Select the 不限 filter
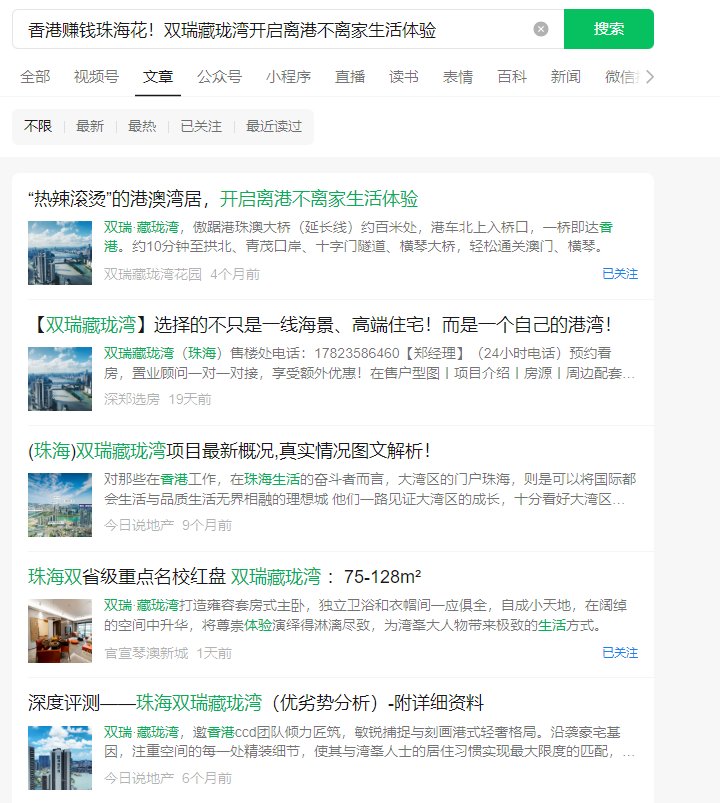This screenshot has height=803, width=720. (x=38, y=126)
